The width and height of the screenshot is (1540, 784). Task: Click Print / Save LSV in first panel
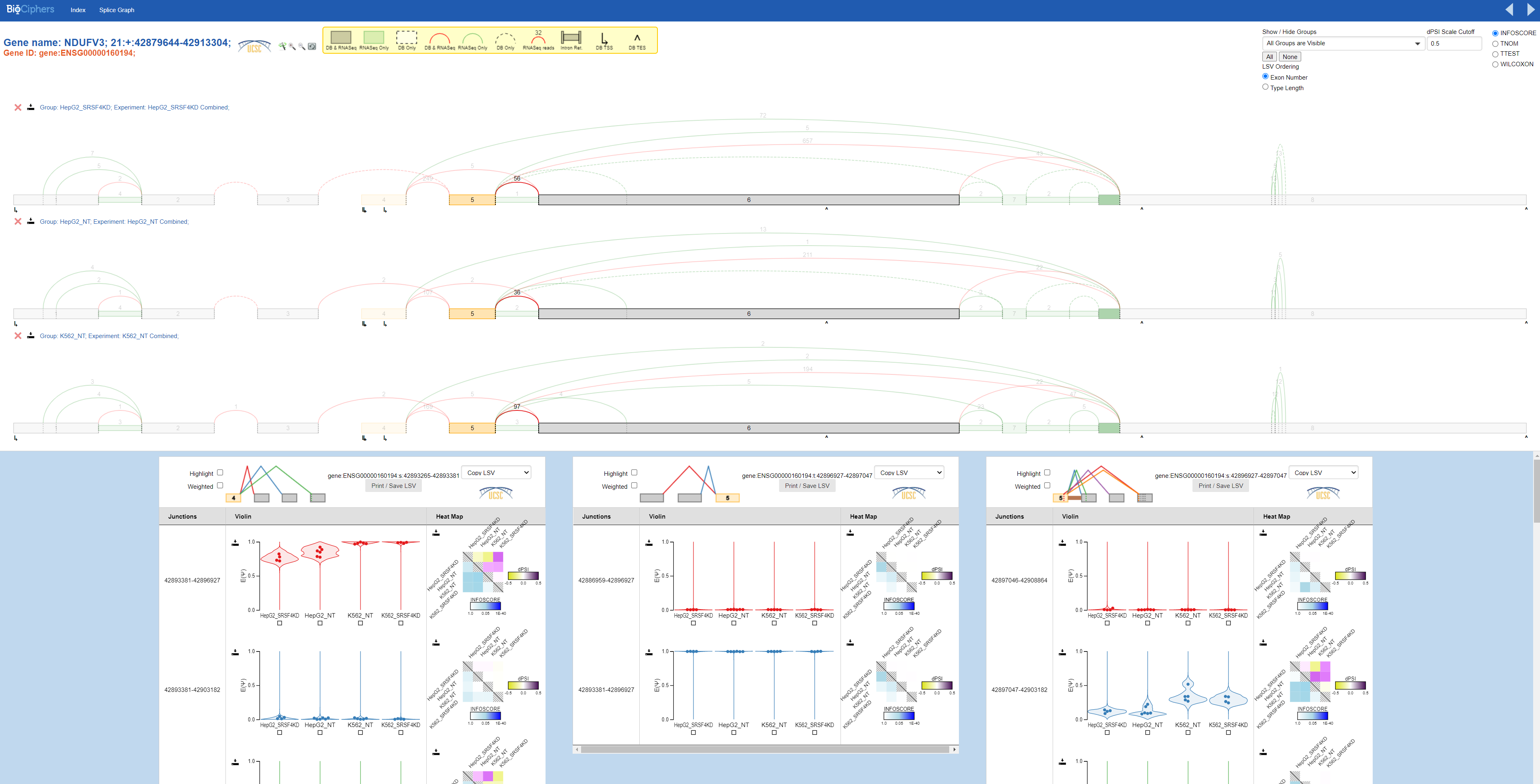point(393,486)
